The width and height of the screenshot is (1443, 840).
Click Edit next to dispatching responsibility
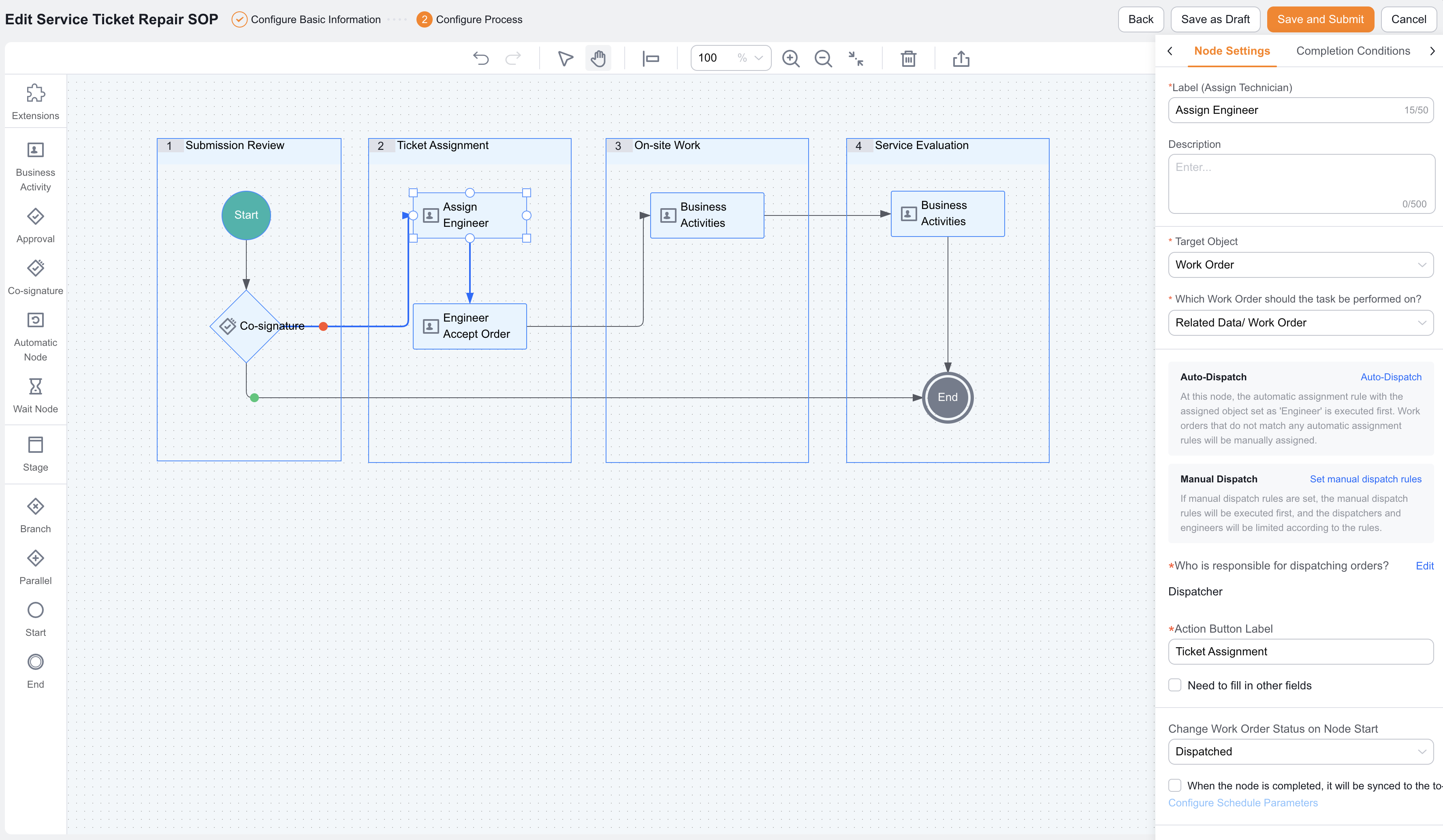point(1424,566)
